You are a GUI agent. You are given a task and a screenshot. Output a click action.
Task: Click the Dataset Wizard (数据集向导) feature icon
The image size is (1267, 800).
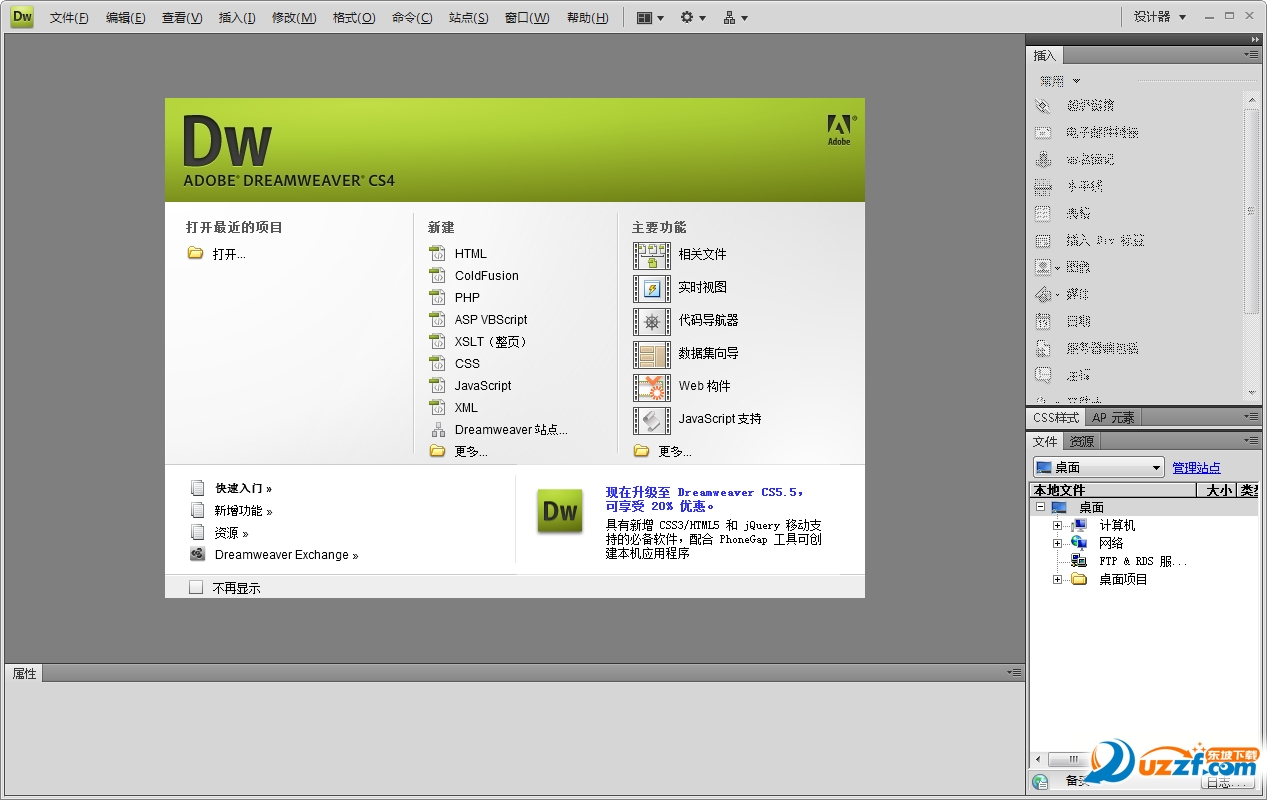point(652,354)
